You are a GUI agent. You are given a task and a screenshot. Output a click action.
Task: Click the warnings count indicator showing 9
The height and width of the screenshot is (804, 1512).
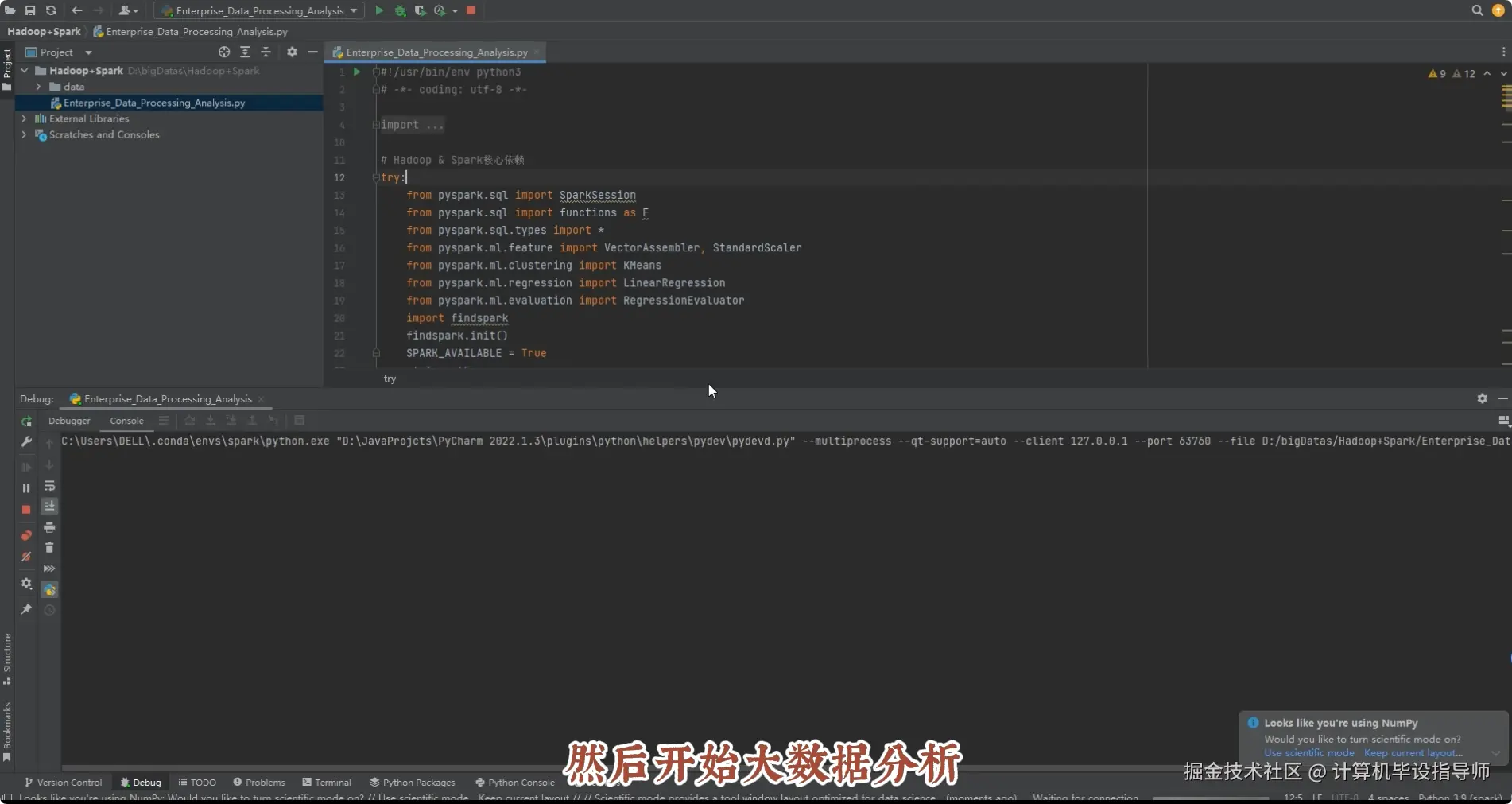[1437, 73]
